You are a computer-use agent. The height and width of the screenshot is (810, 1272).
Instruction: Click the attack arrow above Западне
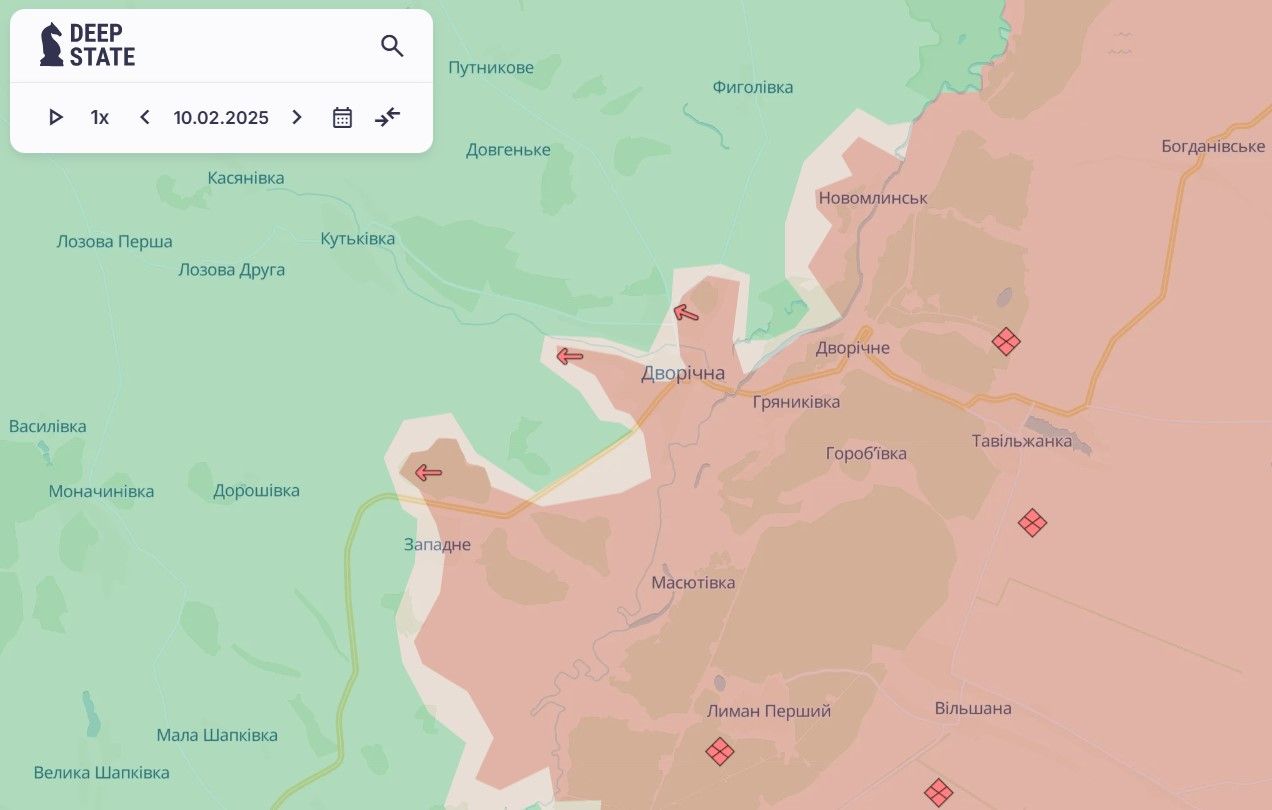click(429, 473)
